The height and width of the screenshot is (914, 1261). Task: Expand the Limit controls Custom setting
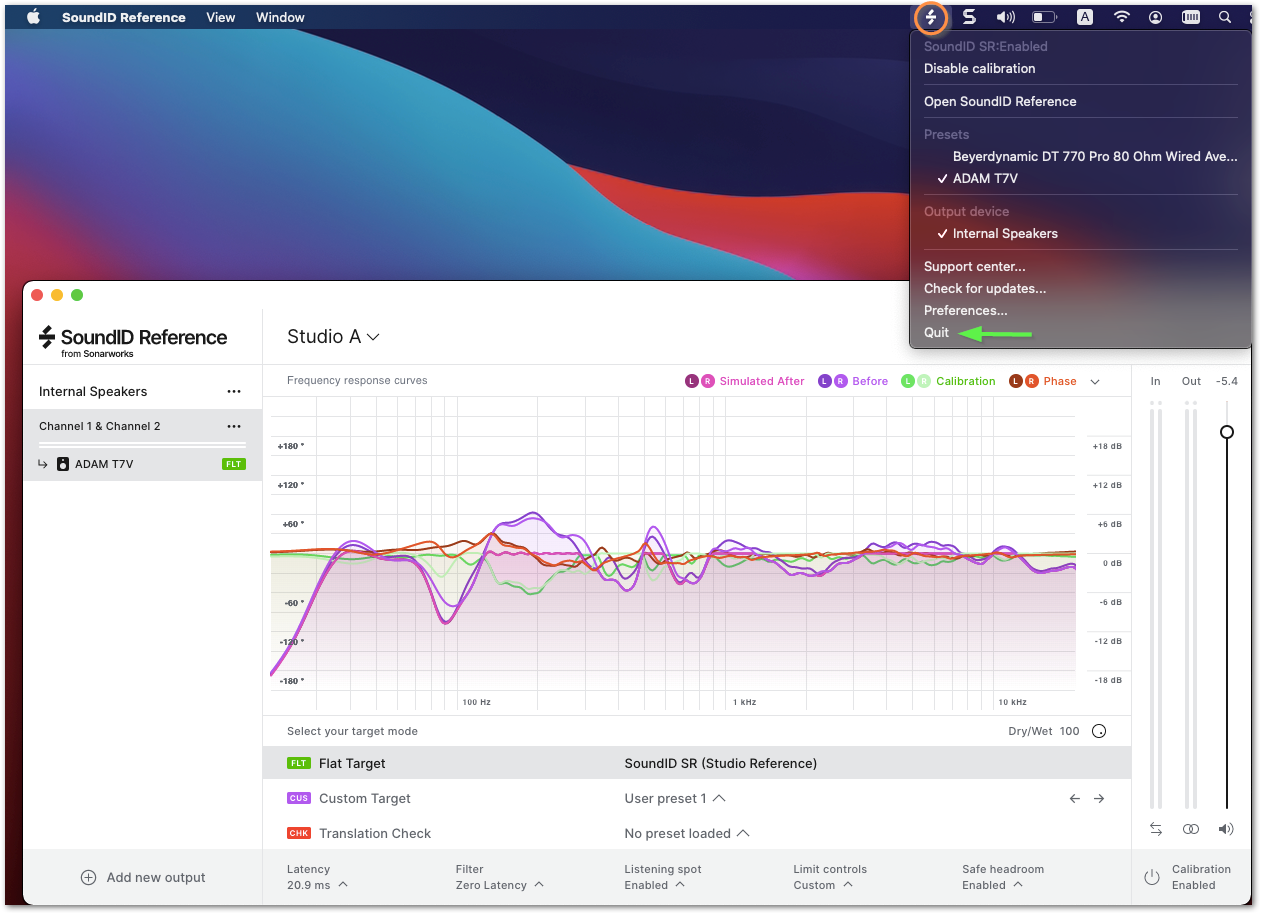click(x=830, y=877)
